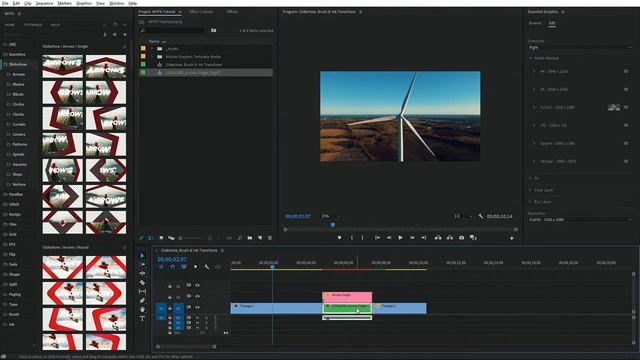Screen dimensions: 640x360
Task: Switch Project panel to Icon View
Action: coord(161,238)
